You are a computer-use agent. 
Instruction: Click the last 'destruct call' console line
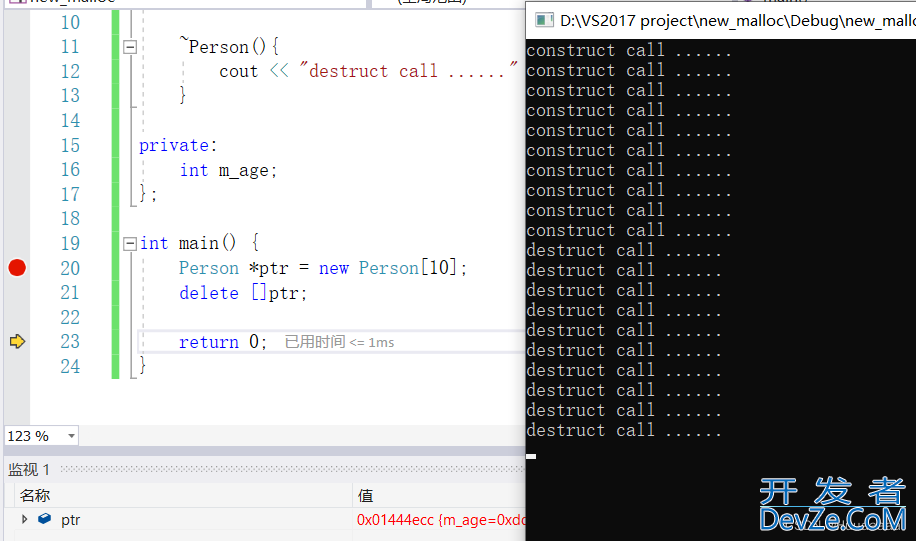(624, 431)
